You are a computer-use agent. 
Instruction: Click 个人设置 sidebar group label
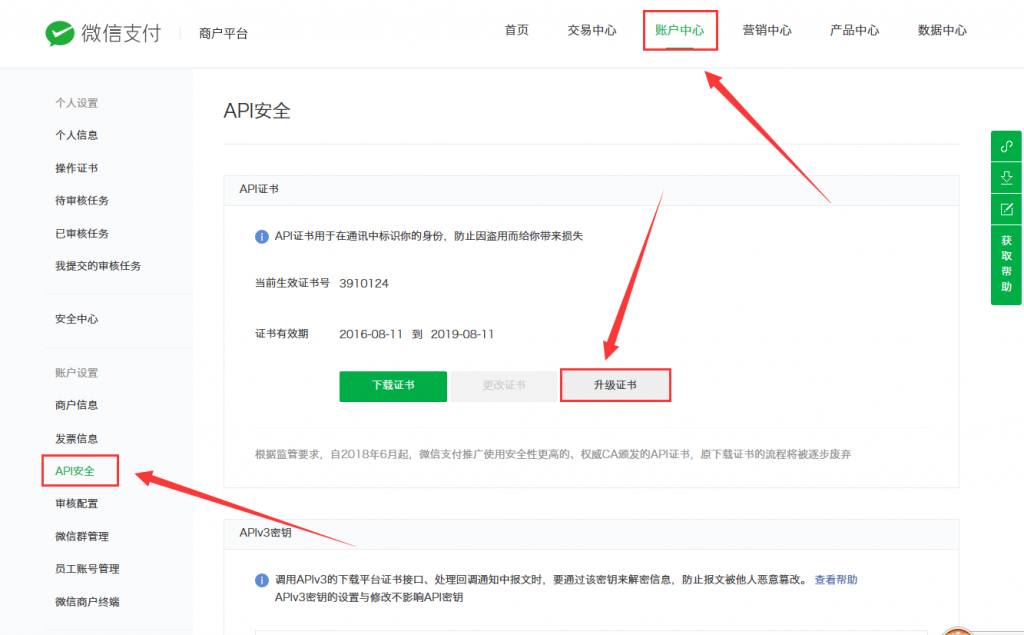[76, 103]
